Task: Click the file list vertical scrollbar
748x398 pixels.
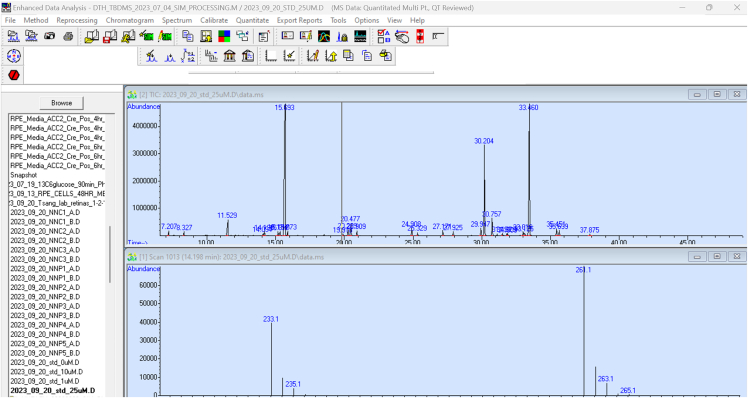Action: (110, 254)
